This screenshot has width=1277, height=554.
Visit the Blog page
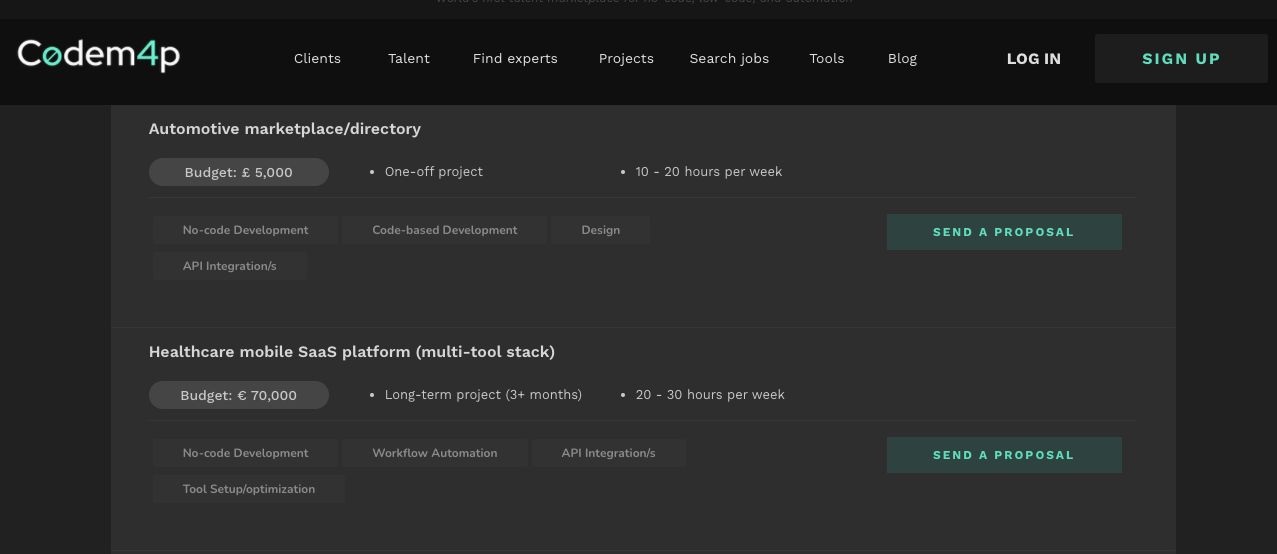click(902, 58)
